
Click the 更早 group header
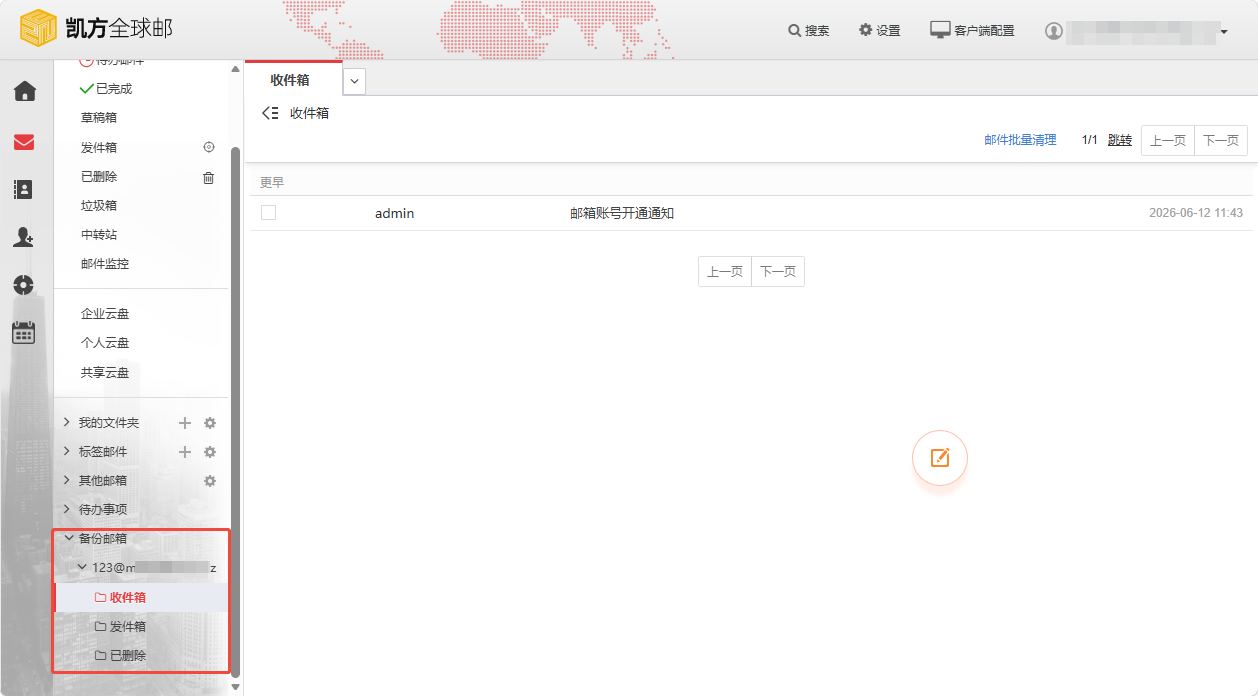(272, 183)
